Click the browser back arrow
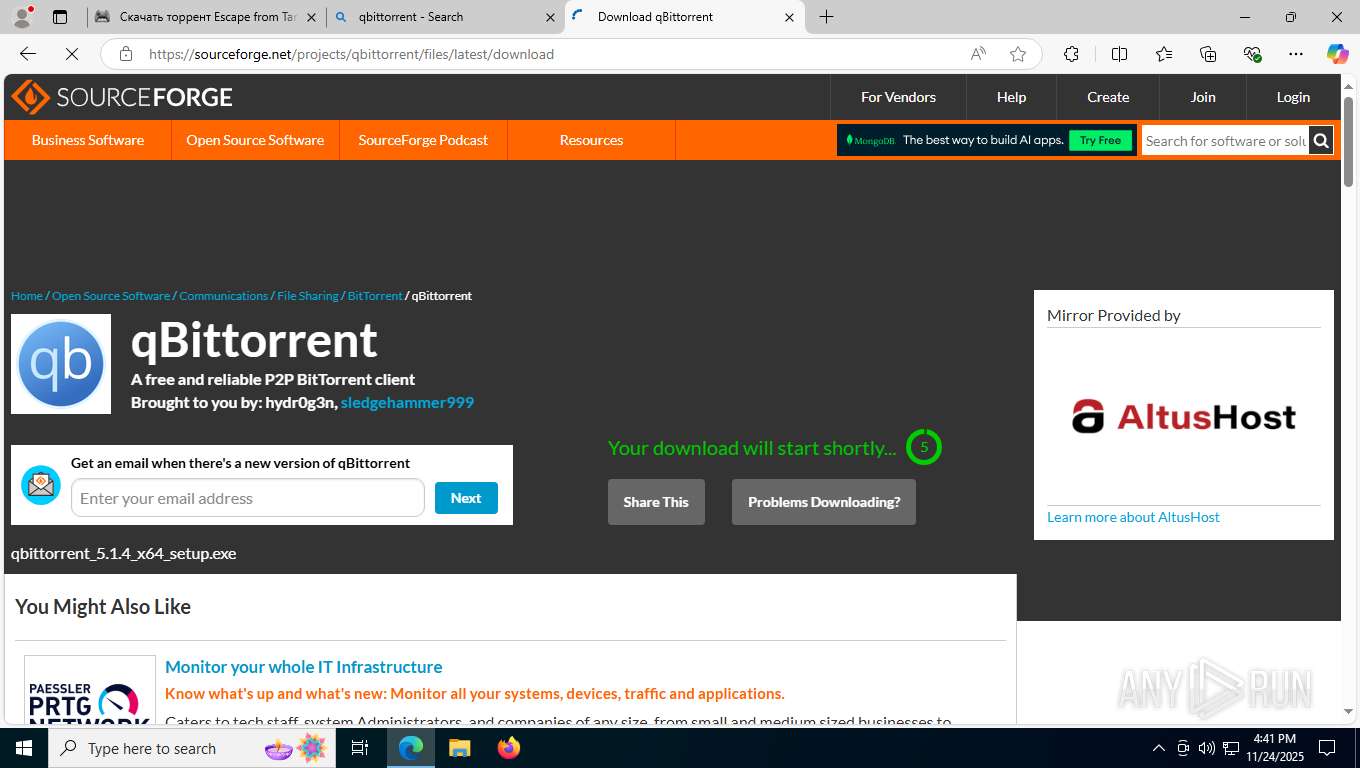The image size is (1360, 768). 28,54
